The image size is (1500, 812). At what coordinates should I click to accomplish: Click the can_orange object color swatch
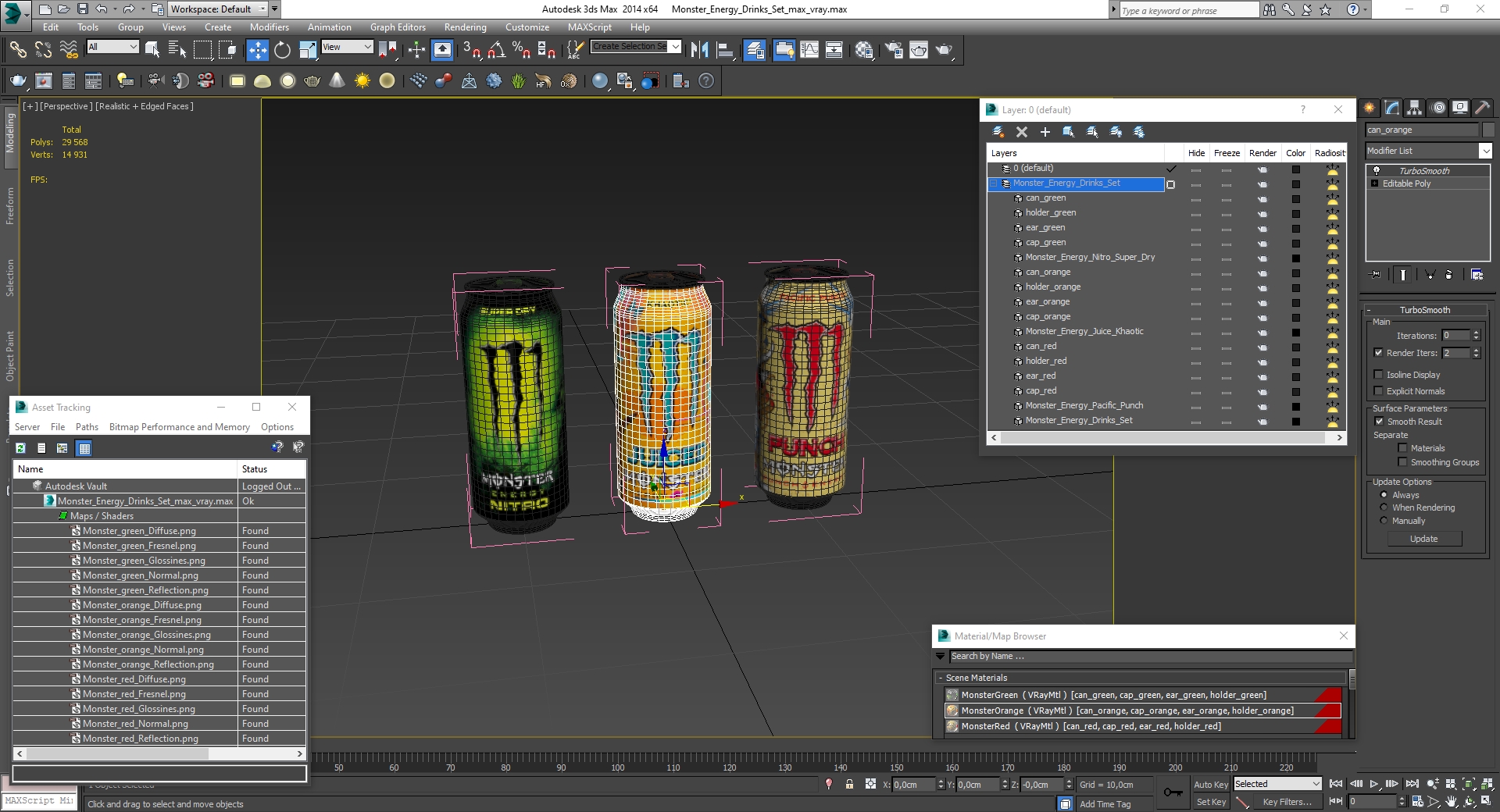[1488, 130]
